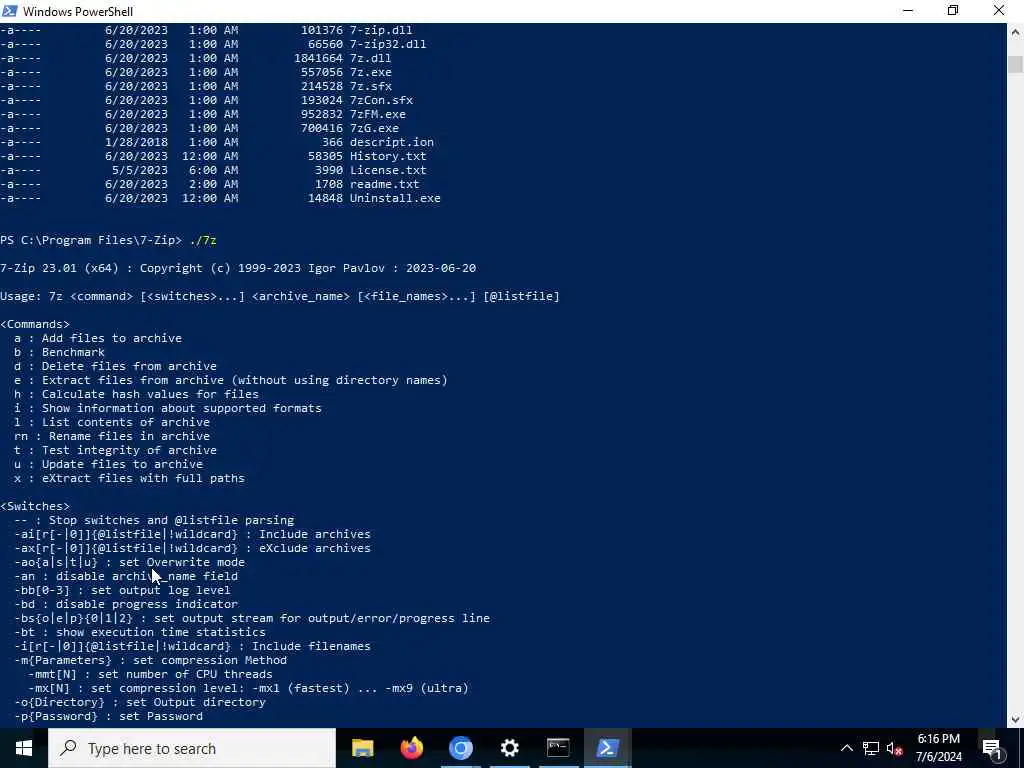This screenshot has width=1024, height=768.
Task: Click '-bb[0-3] : set output log level'
Action: (122, 590)
